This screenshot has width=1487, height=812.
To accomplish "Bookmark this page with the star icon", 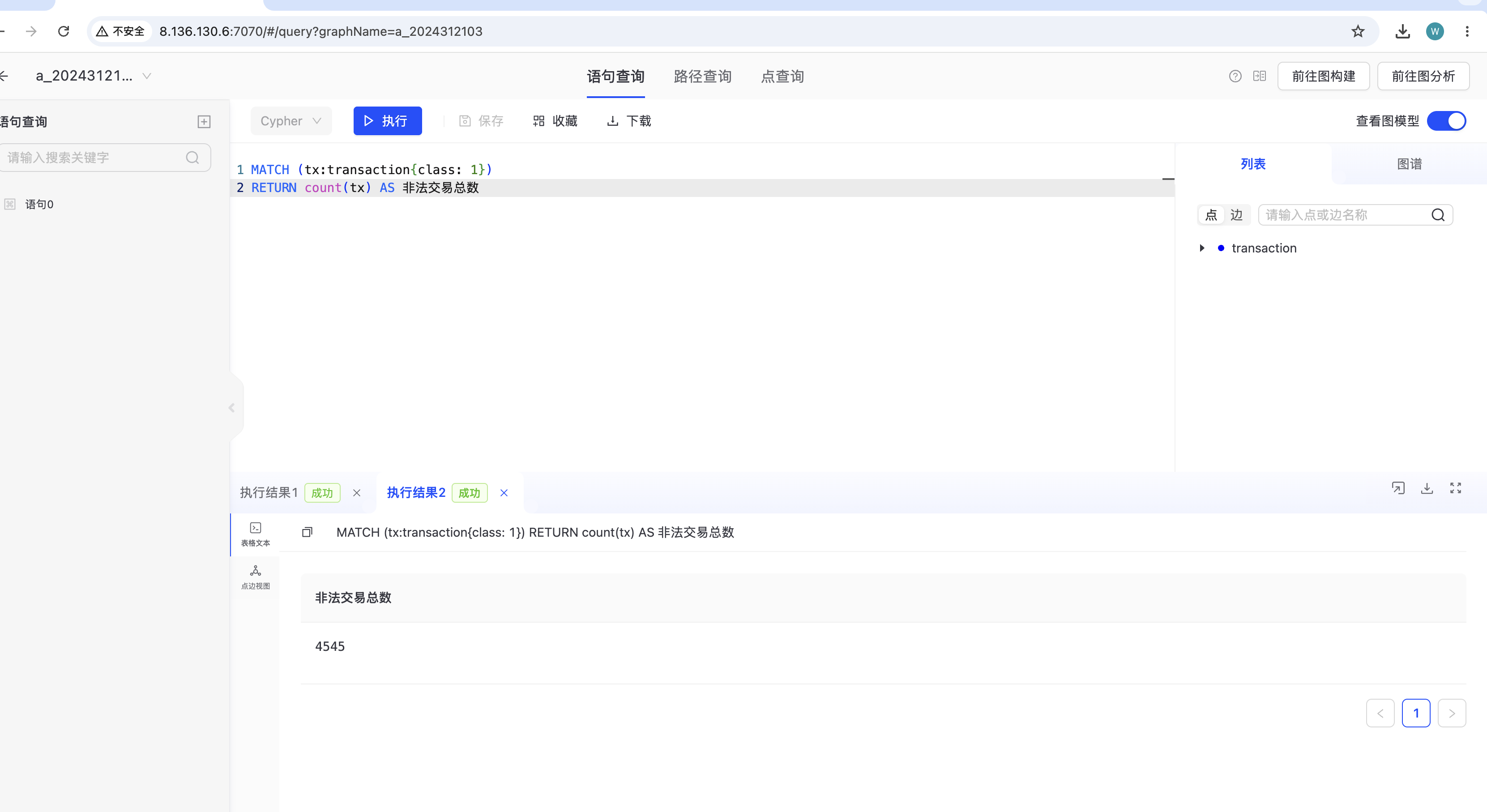I will [1358, 31].
